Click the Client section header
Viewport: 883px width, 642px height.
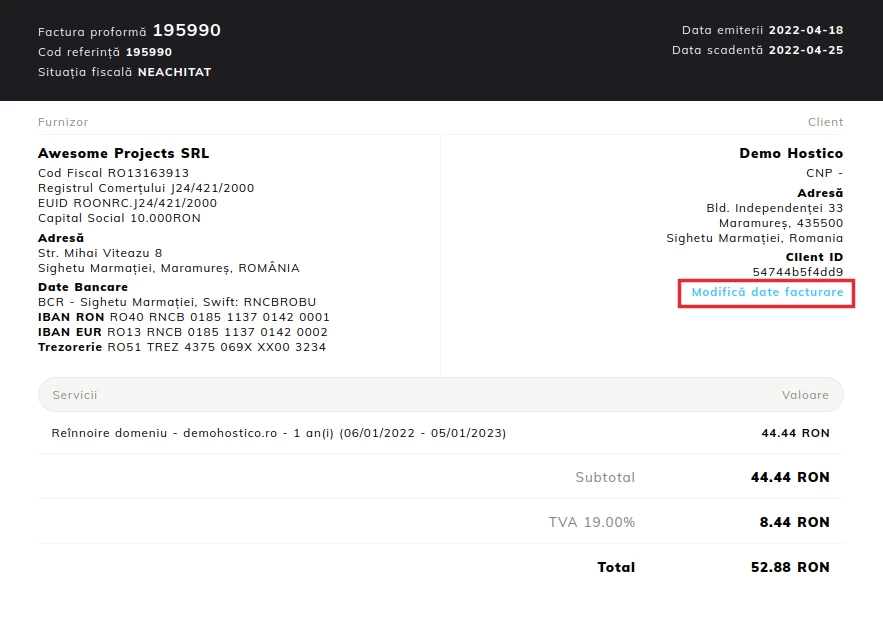click(x=825, y=121)
